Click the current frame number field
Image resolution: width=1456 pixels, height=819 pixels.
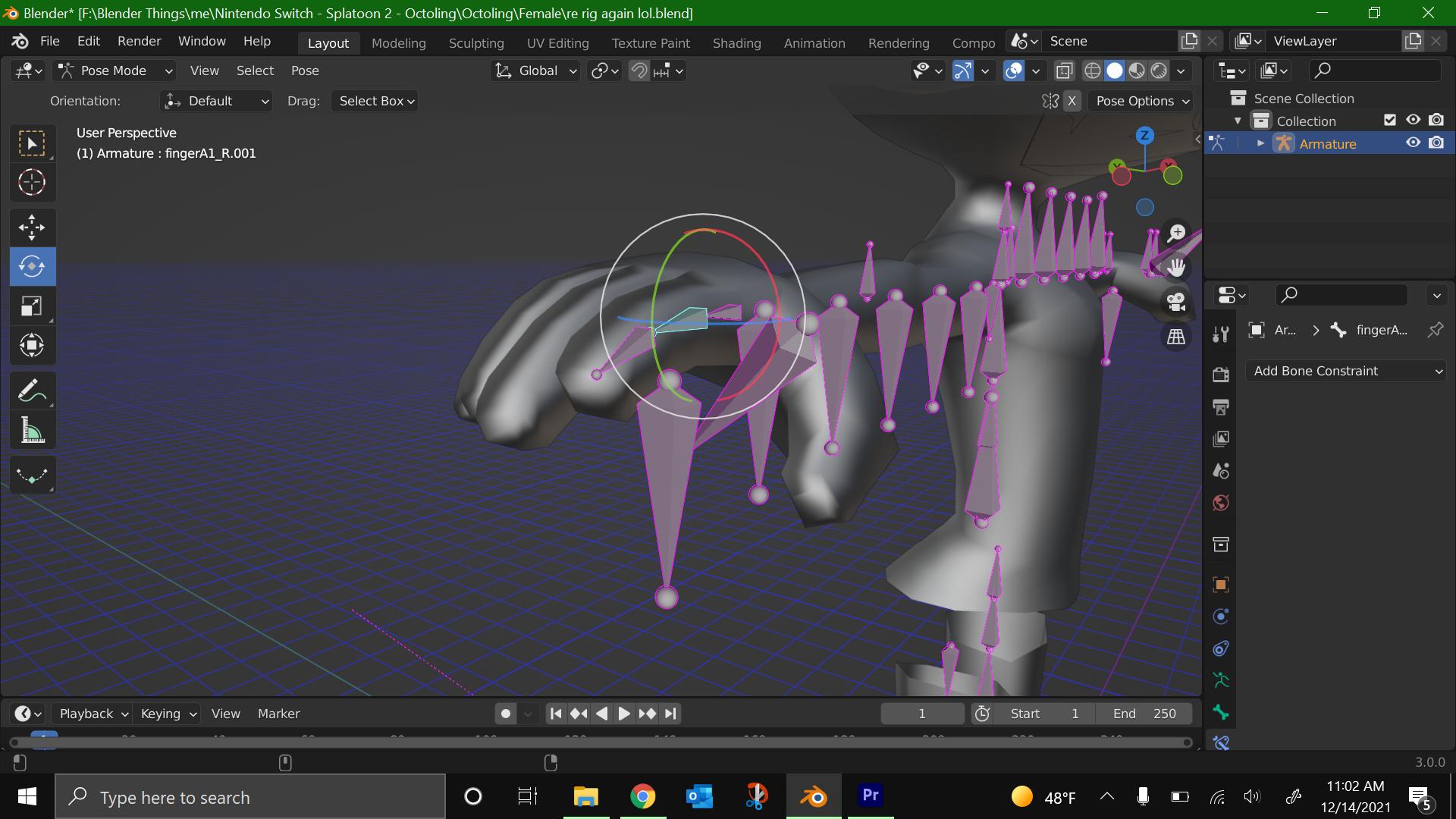point(922,714)
